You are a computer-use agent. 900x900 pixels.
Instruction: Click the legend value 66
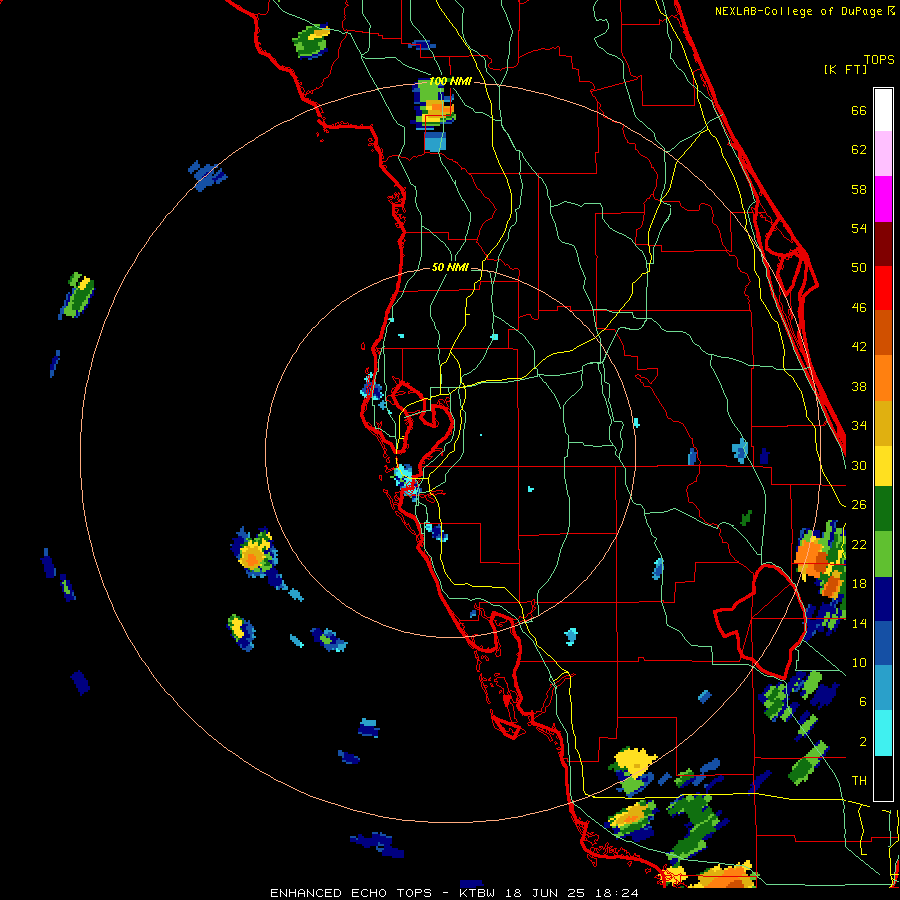point(859,111)
